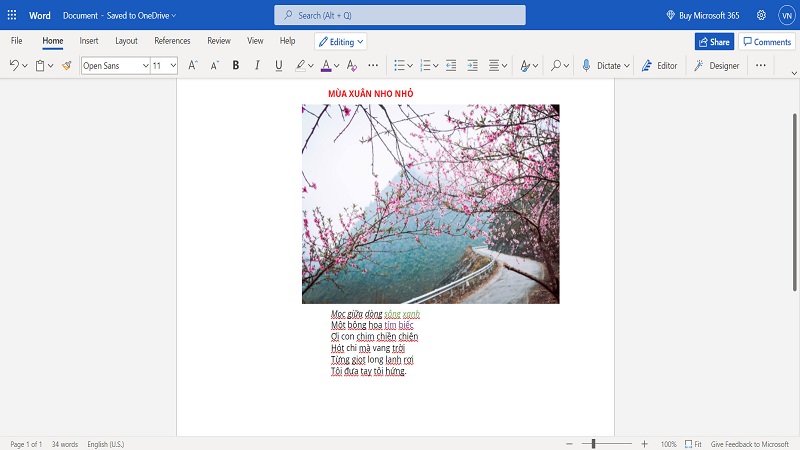Apply a numbered list
The height and width of the screenshot is (450, 800).
(x=425, y=65)
